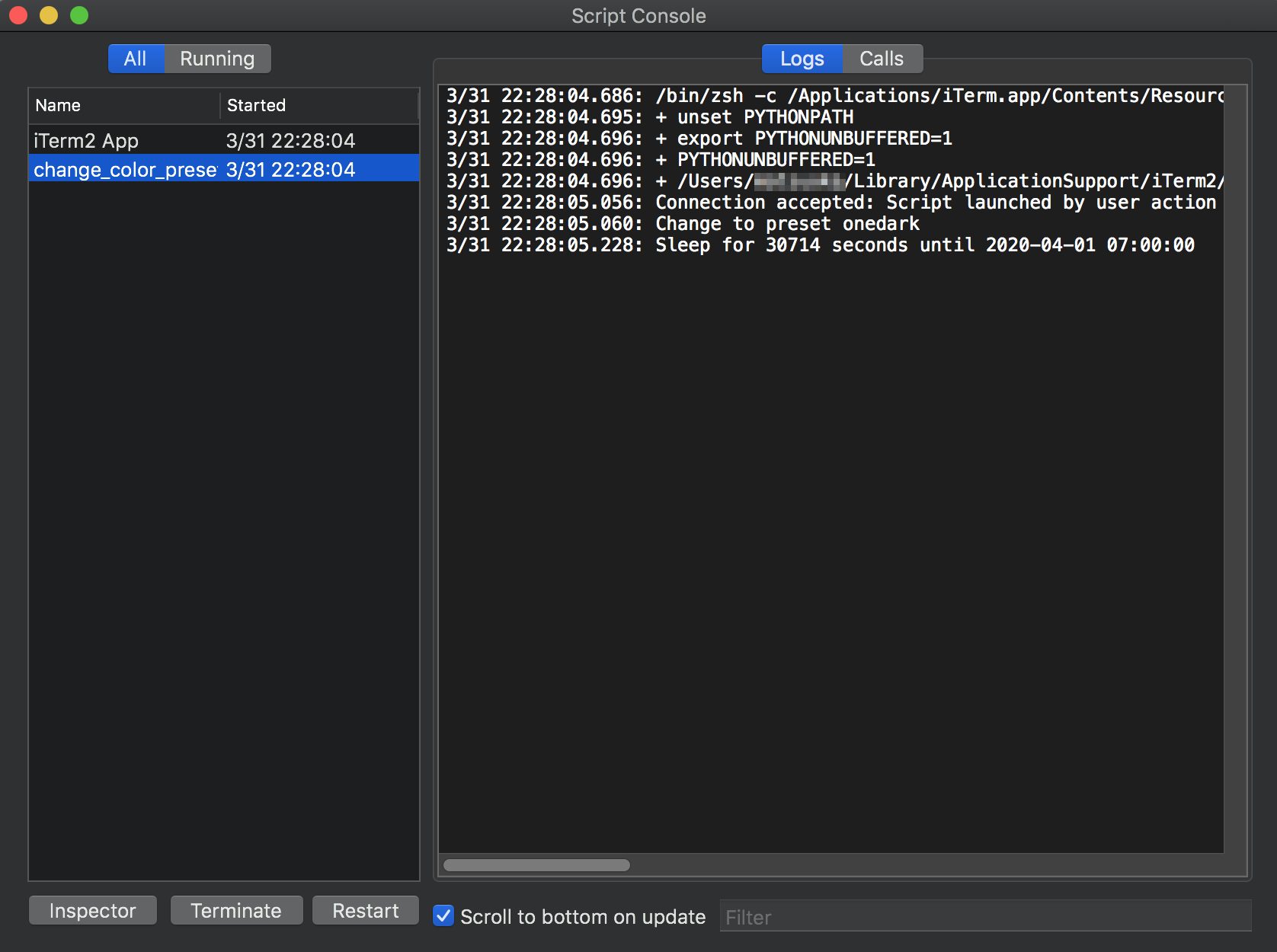
Task: Click the 'Change to preset onedark' log line
Action: pos(683,224)
